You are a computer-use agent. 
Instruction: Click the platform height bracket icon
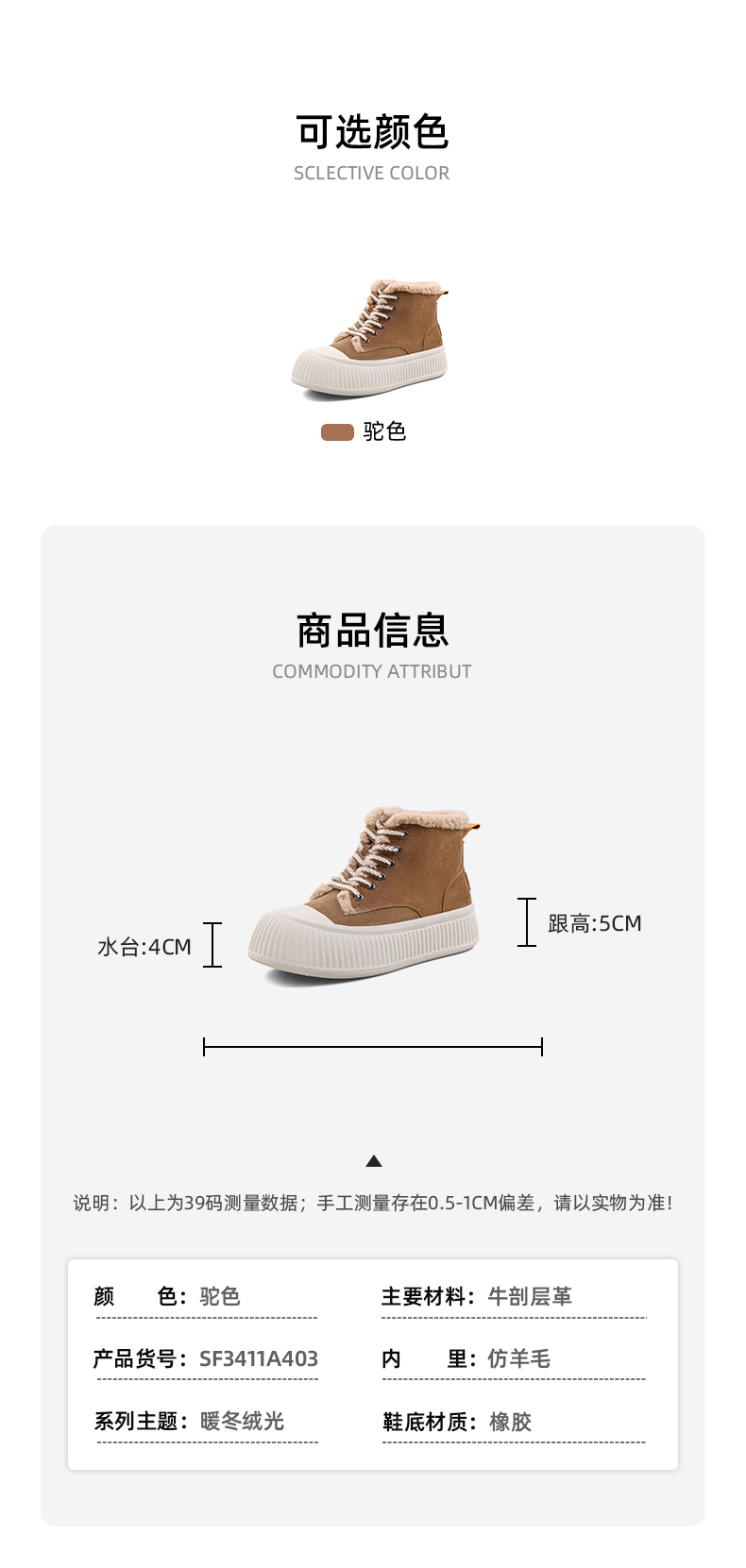coord(212,945)
